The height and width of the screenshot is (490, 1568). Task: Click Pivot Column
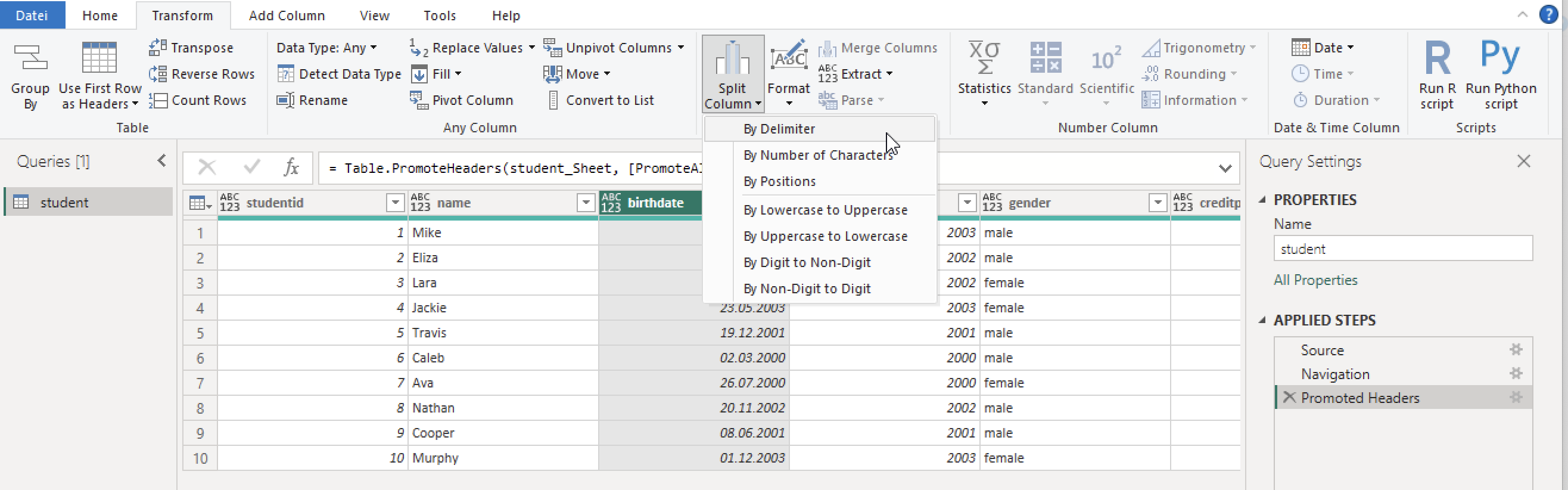pos(461,100)
